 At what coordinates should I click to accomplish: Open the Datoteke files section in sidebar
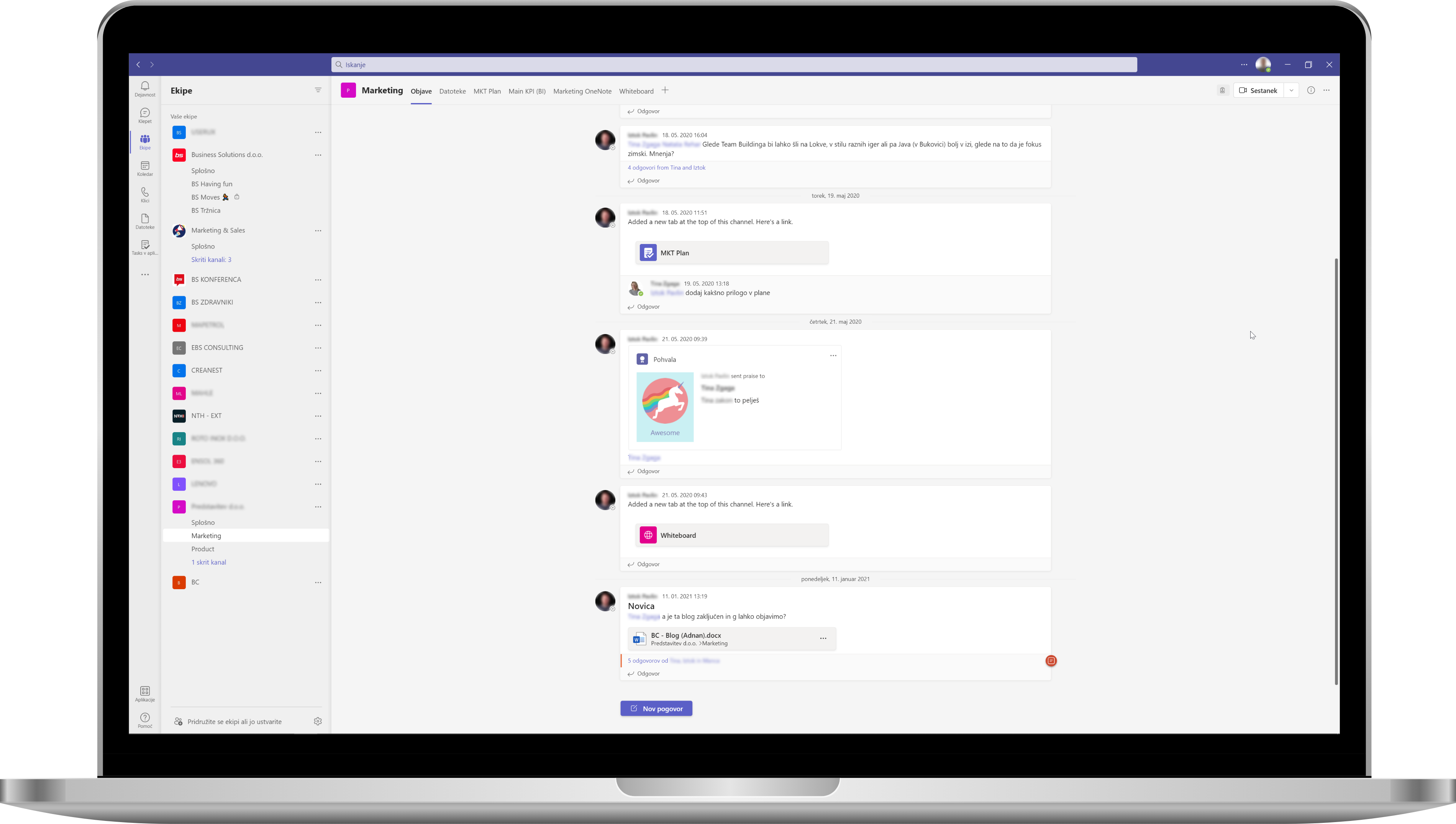145,221
